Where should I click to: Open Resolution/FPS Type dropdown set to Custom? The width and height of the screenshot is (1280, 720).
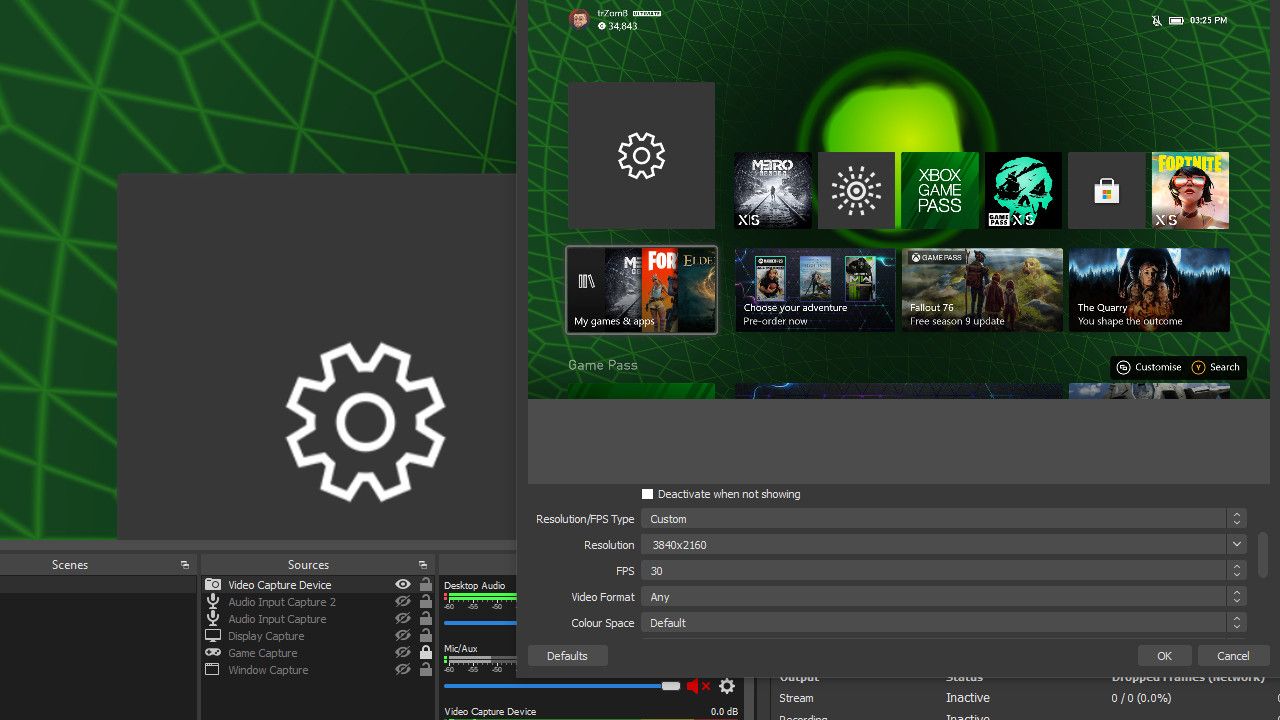(943, 519)
